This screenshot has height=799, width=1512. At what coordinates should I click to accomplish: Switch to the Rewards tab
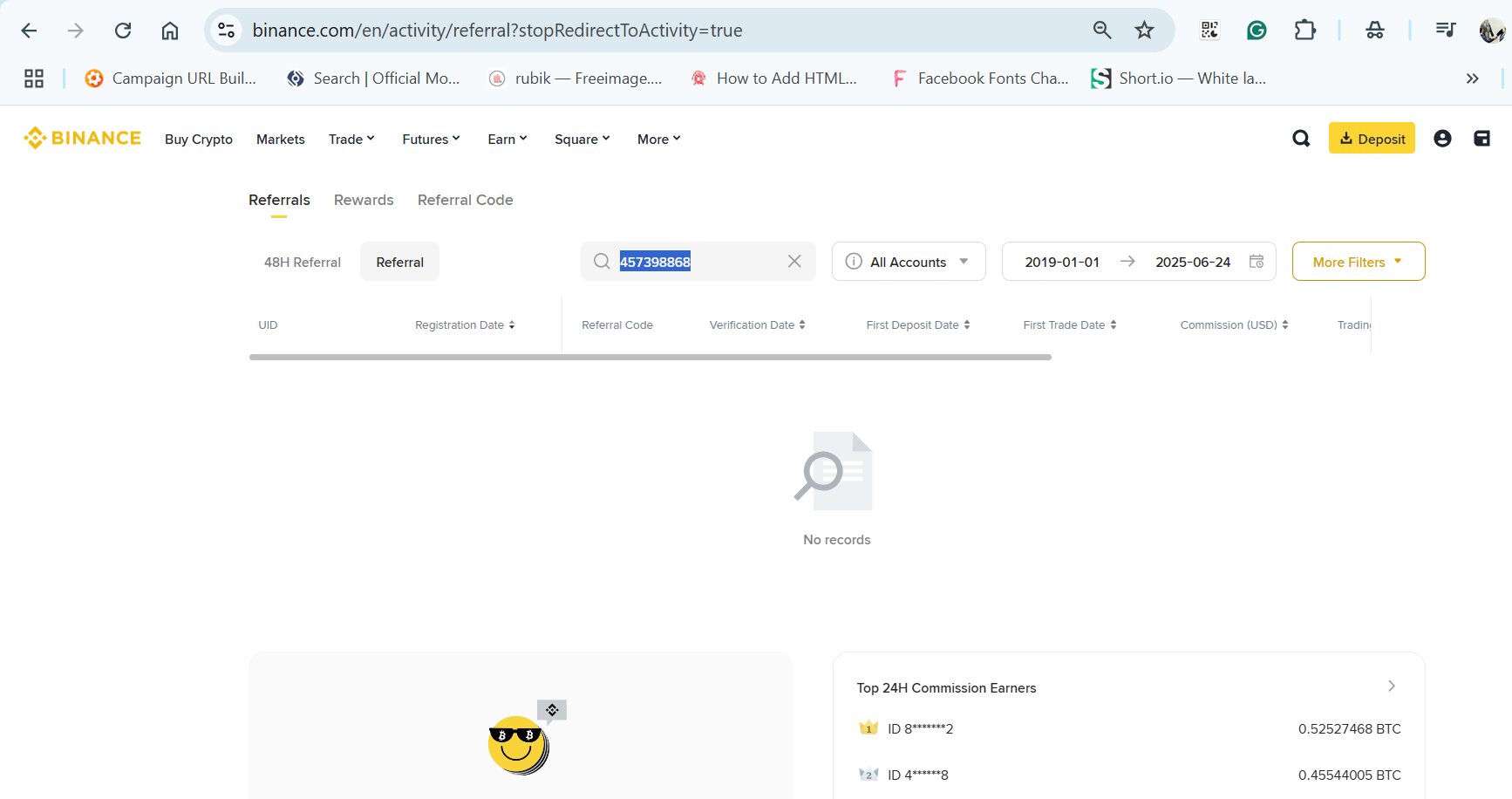pyautogui.click(x=364, y=200)
